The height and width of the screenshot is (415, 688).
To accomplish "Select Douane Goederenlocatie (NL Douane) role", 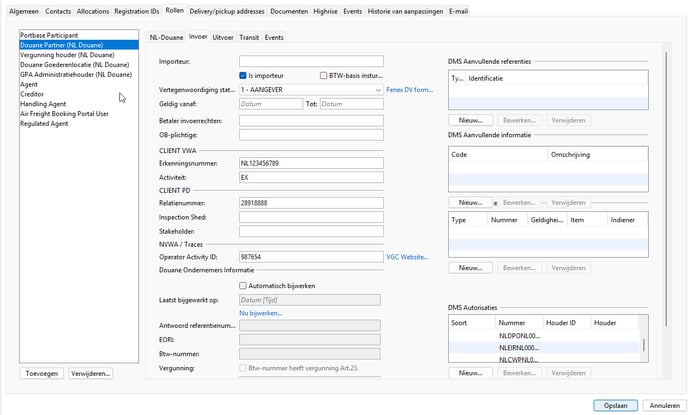I will [79, 64].
